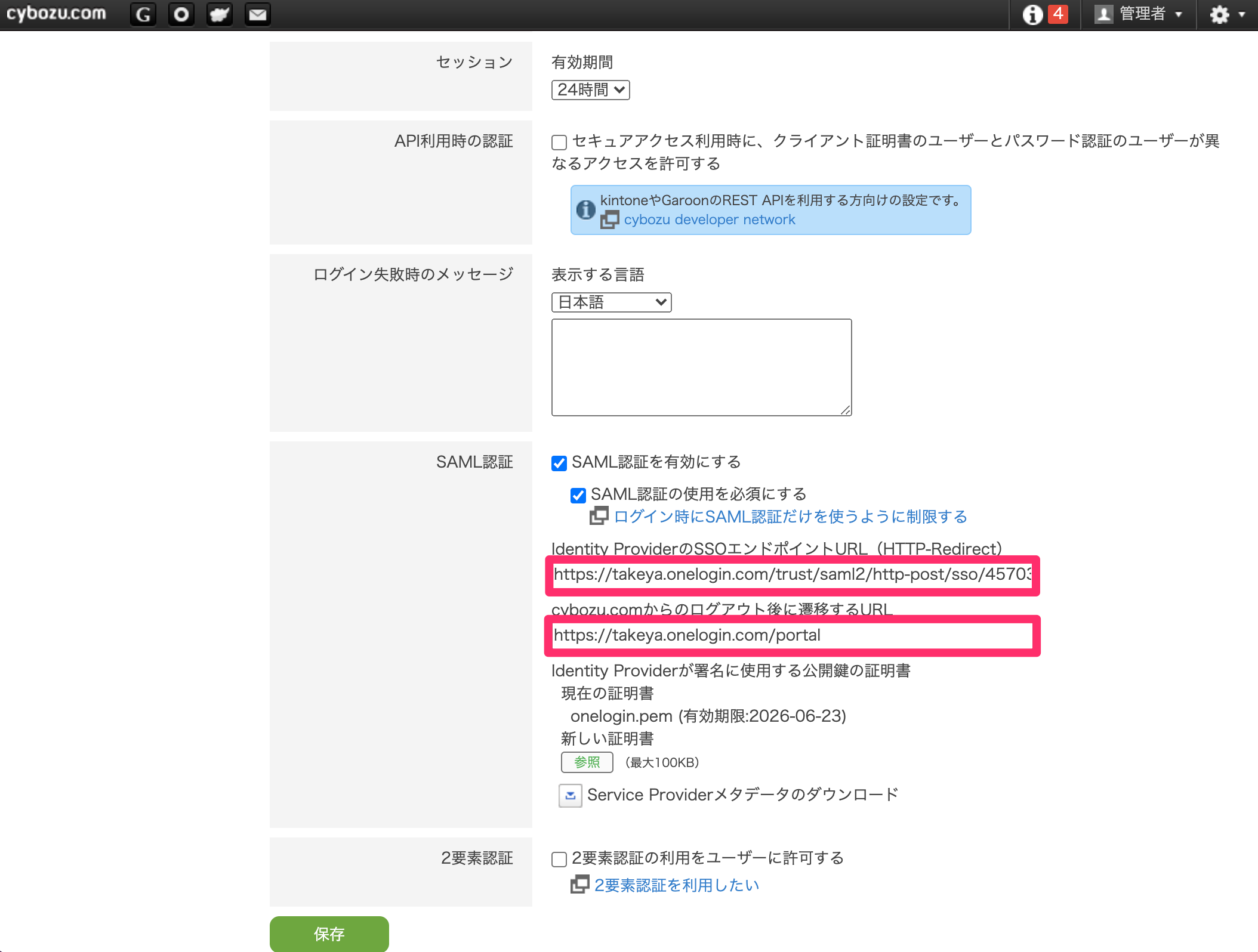Click the green 保存 save button
Image resolution: width=1258 pixels, height=952 pixels.
[x=329, y=934]
